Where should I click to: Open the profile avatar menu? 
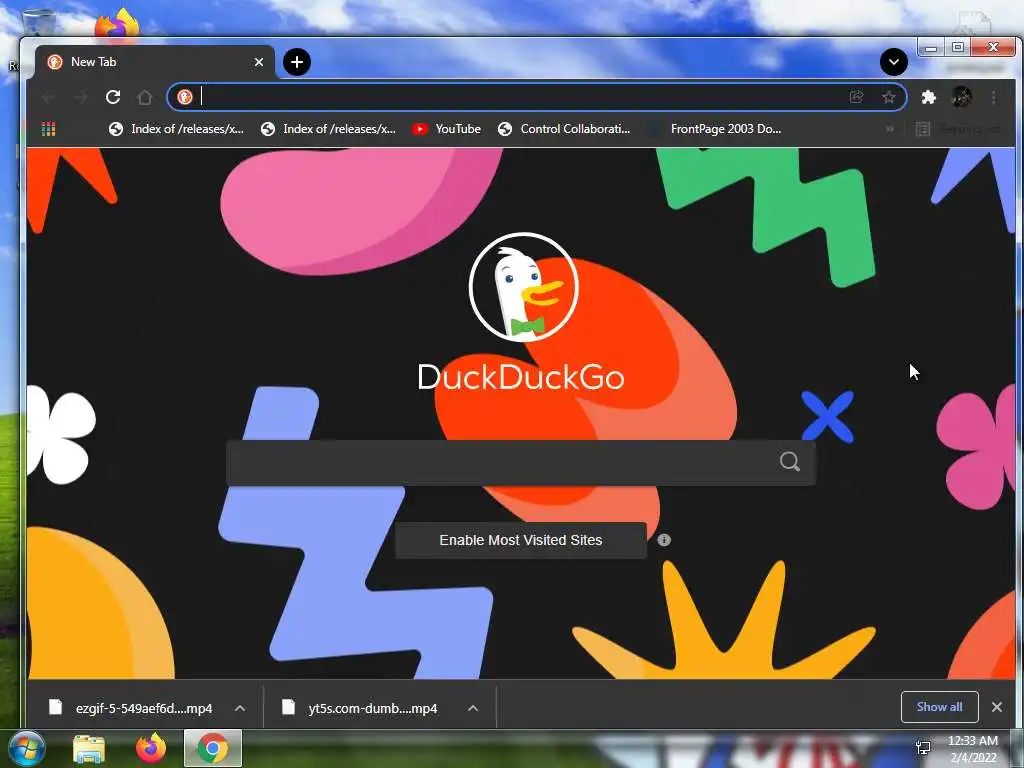(x=961, y=97)
